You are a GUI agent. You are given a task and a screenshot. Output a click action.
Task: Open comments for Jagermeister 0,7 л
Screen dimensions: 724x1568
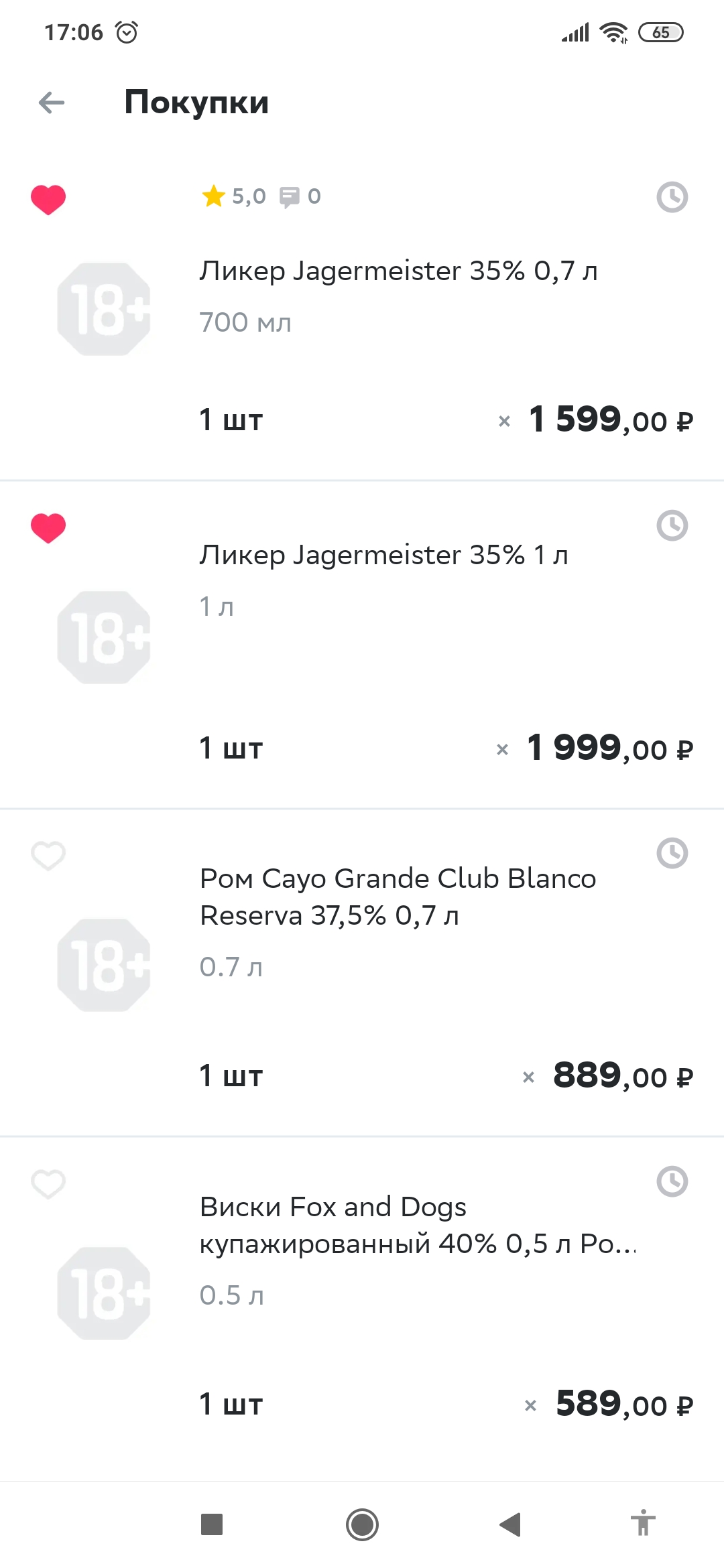(x=300, y=196)
